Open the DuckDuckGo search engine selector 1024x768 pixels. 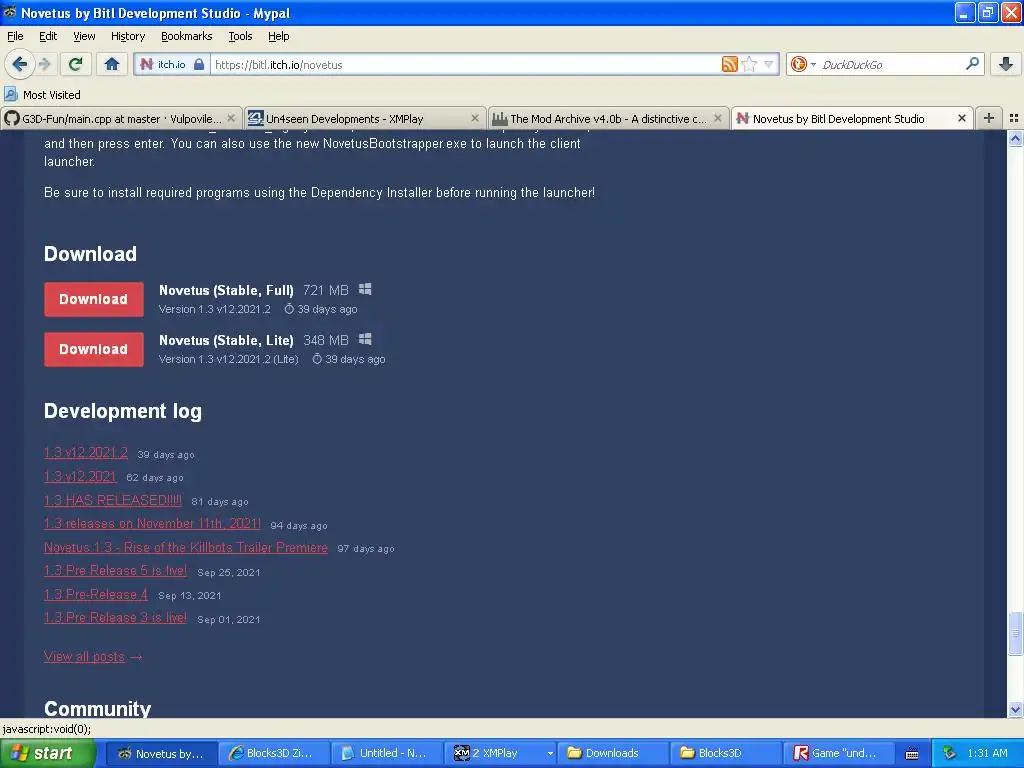tap(803, 64)
